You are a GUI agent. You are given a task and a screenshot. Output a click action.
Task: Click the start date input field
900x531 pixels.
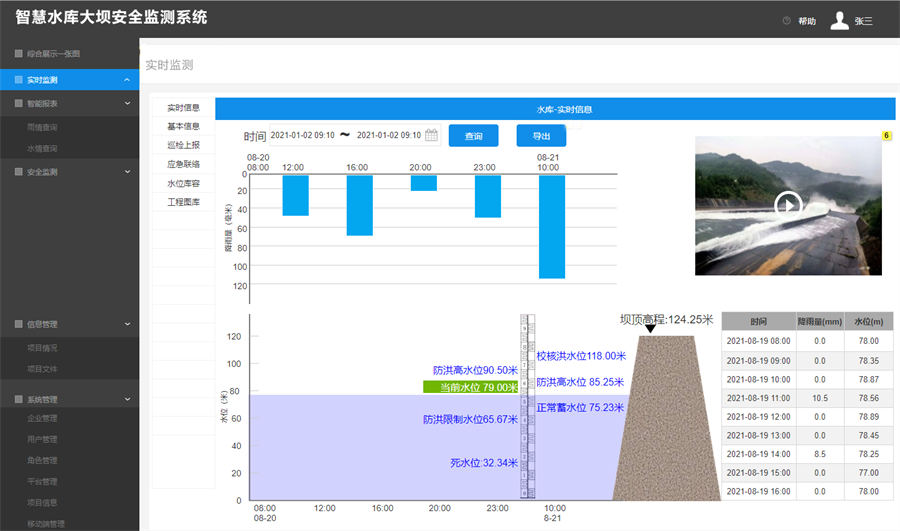click(x=302, y=136)
